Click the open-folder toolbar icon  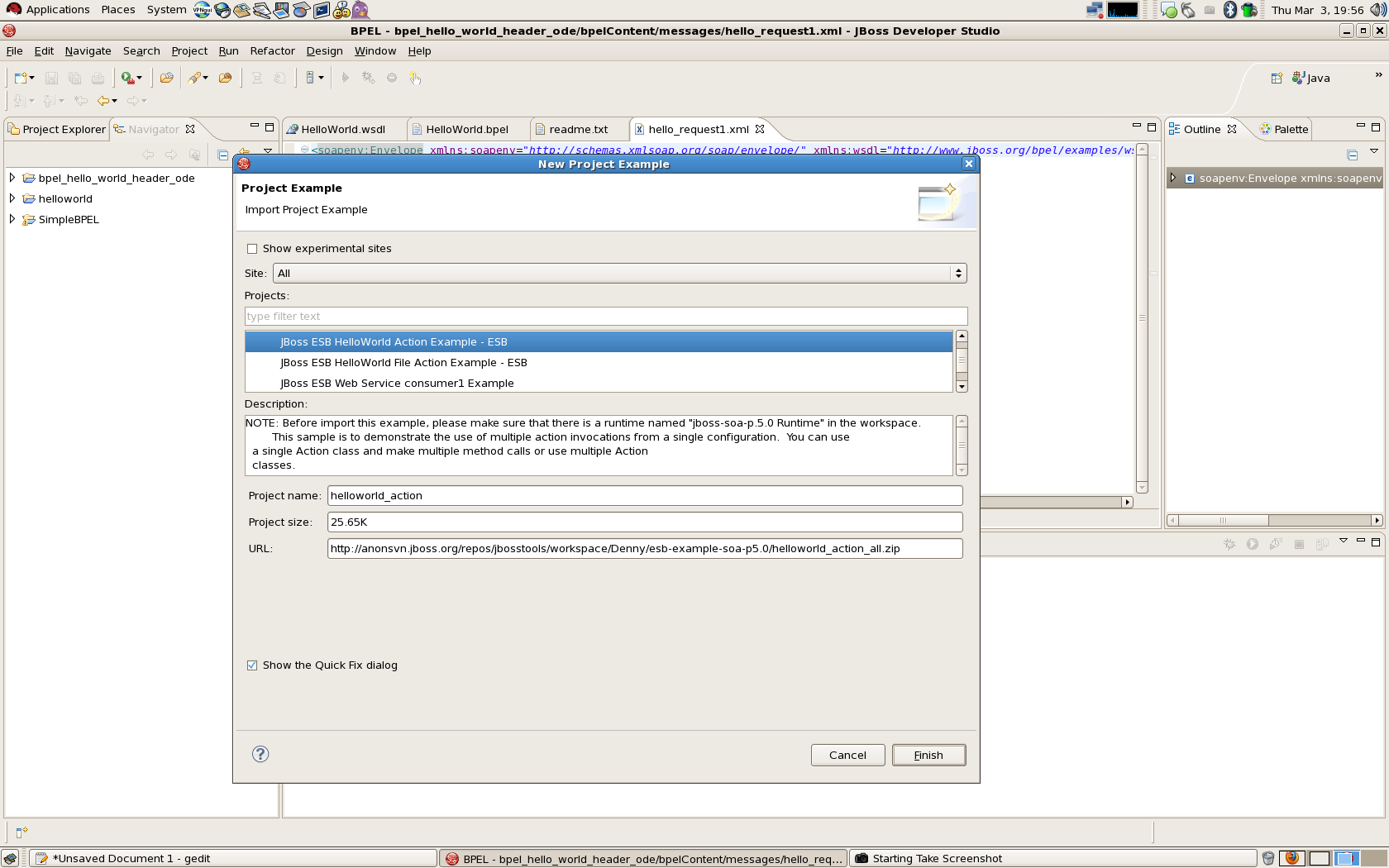pos(167,78)
